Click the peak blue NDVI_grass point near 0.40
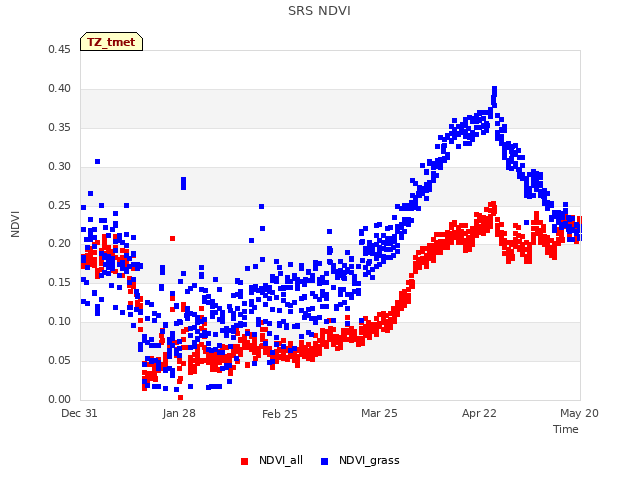640x480 pixels. [x=494, y=89]
